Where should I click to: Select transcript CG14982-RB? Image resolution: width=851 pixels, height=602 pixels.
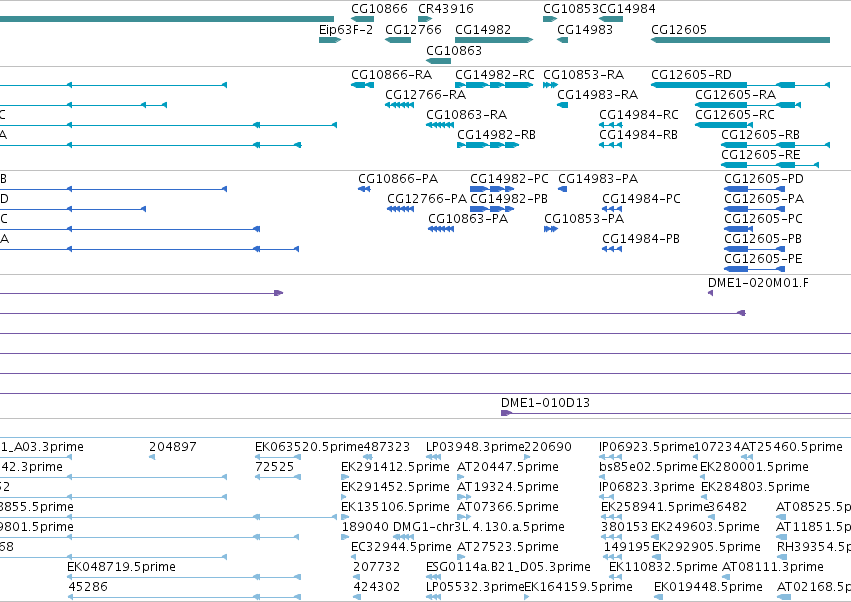[x=496, y=135]
